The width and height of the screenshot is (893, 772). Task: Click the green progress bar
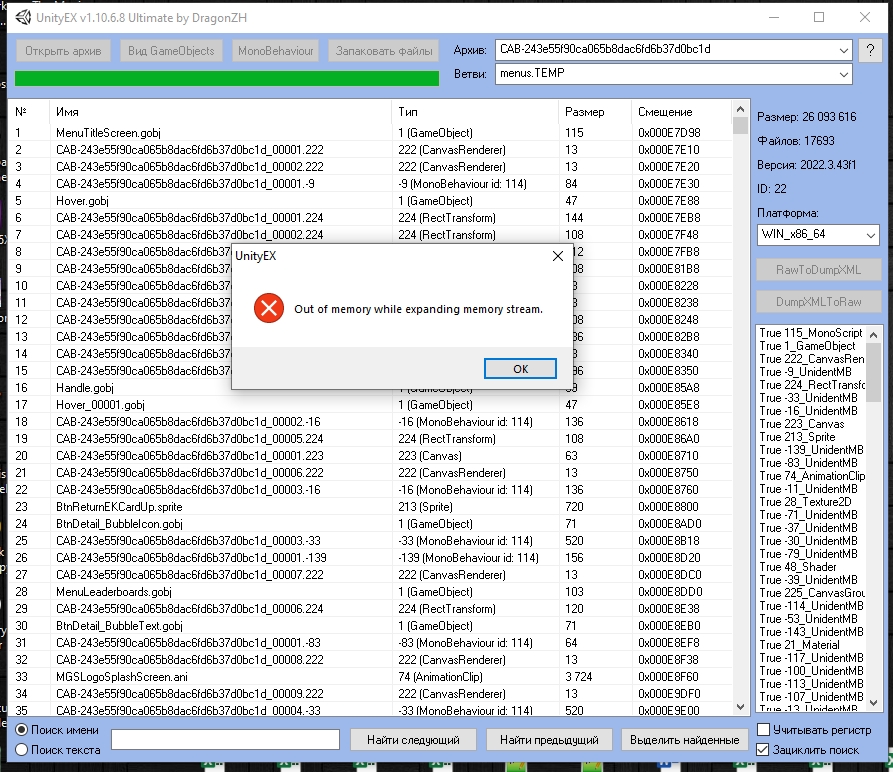pyautogui.click(x=227, y=78)
